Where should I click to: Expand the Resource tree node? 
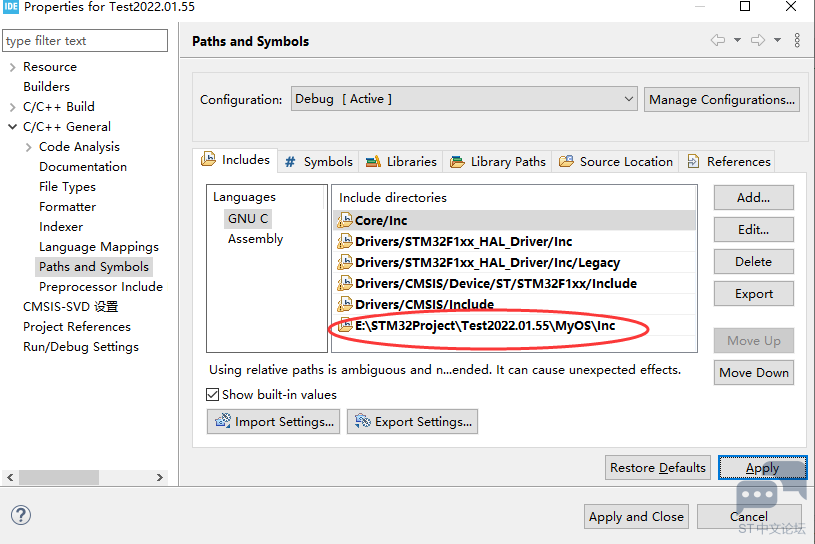pos(12,67)
